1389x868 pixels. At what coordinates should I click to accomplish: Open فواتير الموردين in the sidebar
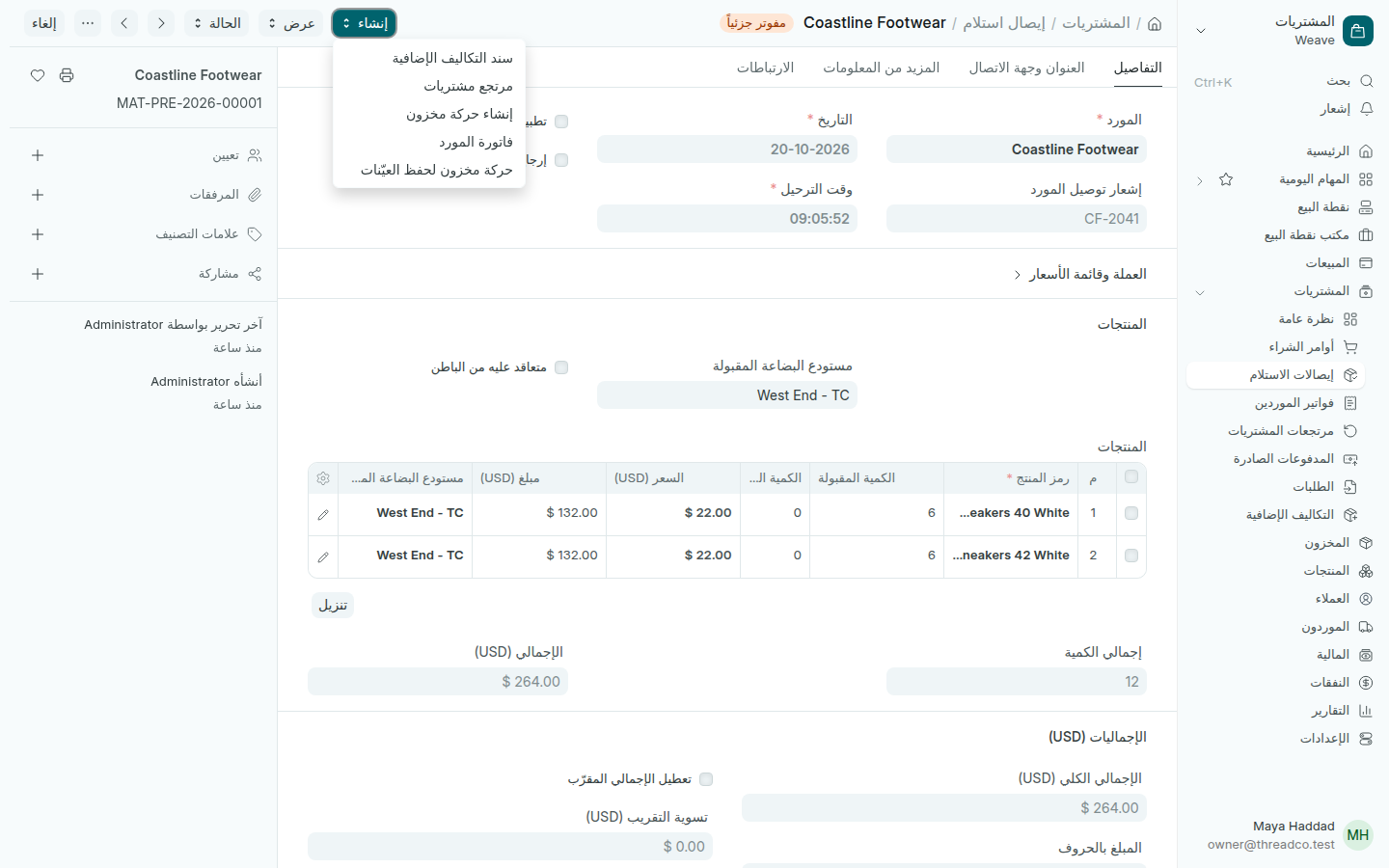click(1277, 403)
